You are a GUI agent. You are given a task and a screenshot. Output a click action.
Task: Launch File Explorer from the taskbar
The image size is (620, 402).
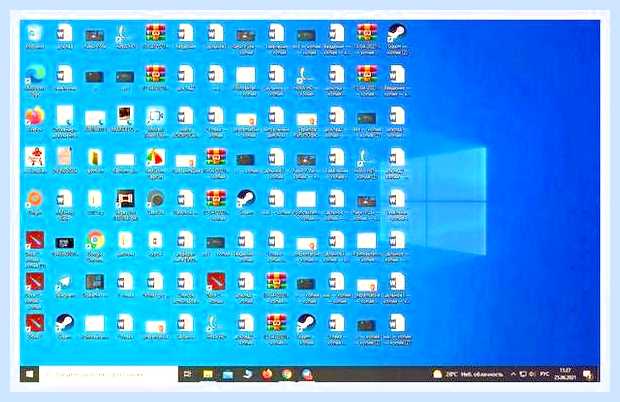pos(208,374)
